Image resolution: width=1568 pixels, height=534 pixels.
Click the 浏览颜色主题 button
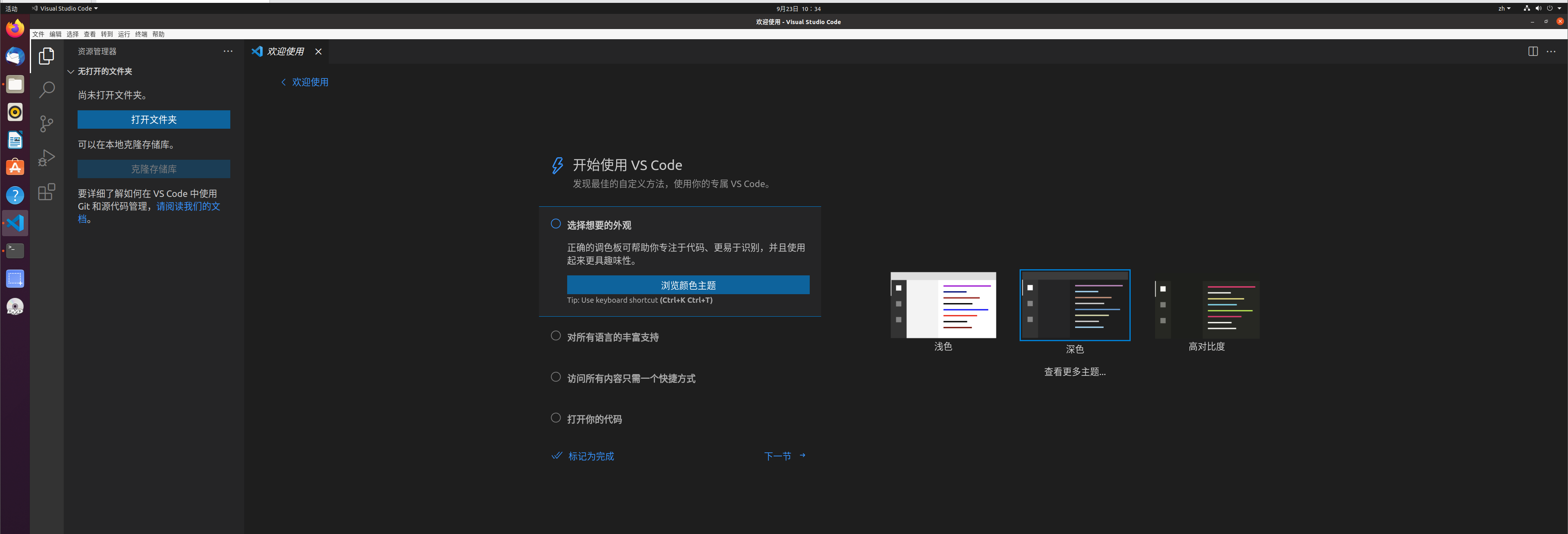(x=688, y=284)
